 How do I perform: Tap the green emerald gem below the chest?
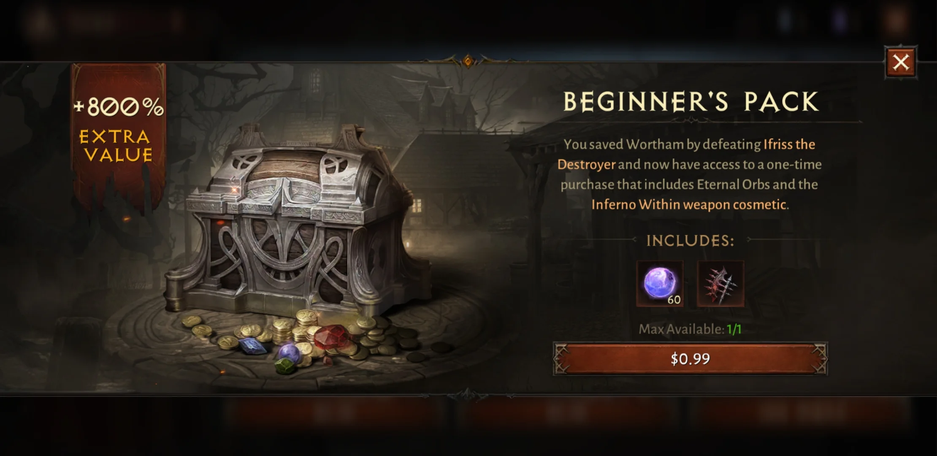tap(285, 366)
